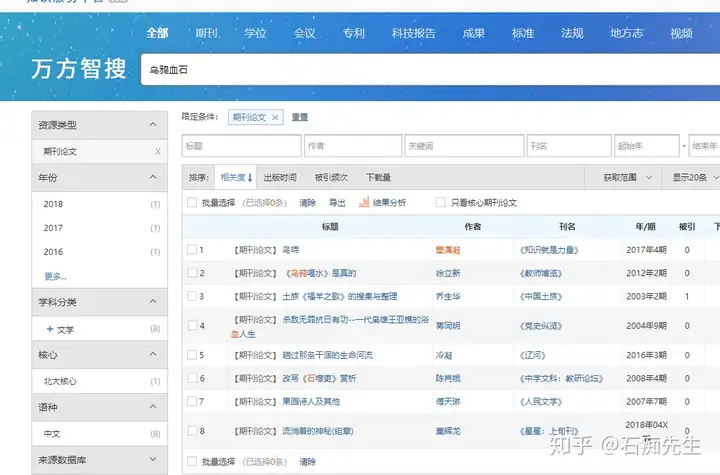Expand the 来源数据库 section
The height and width of the screenshot is (475, 720).
[x=153, y=459]
